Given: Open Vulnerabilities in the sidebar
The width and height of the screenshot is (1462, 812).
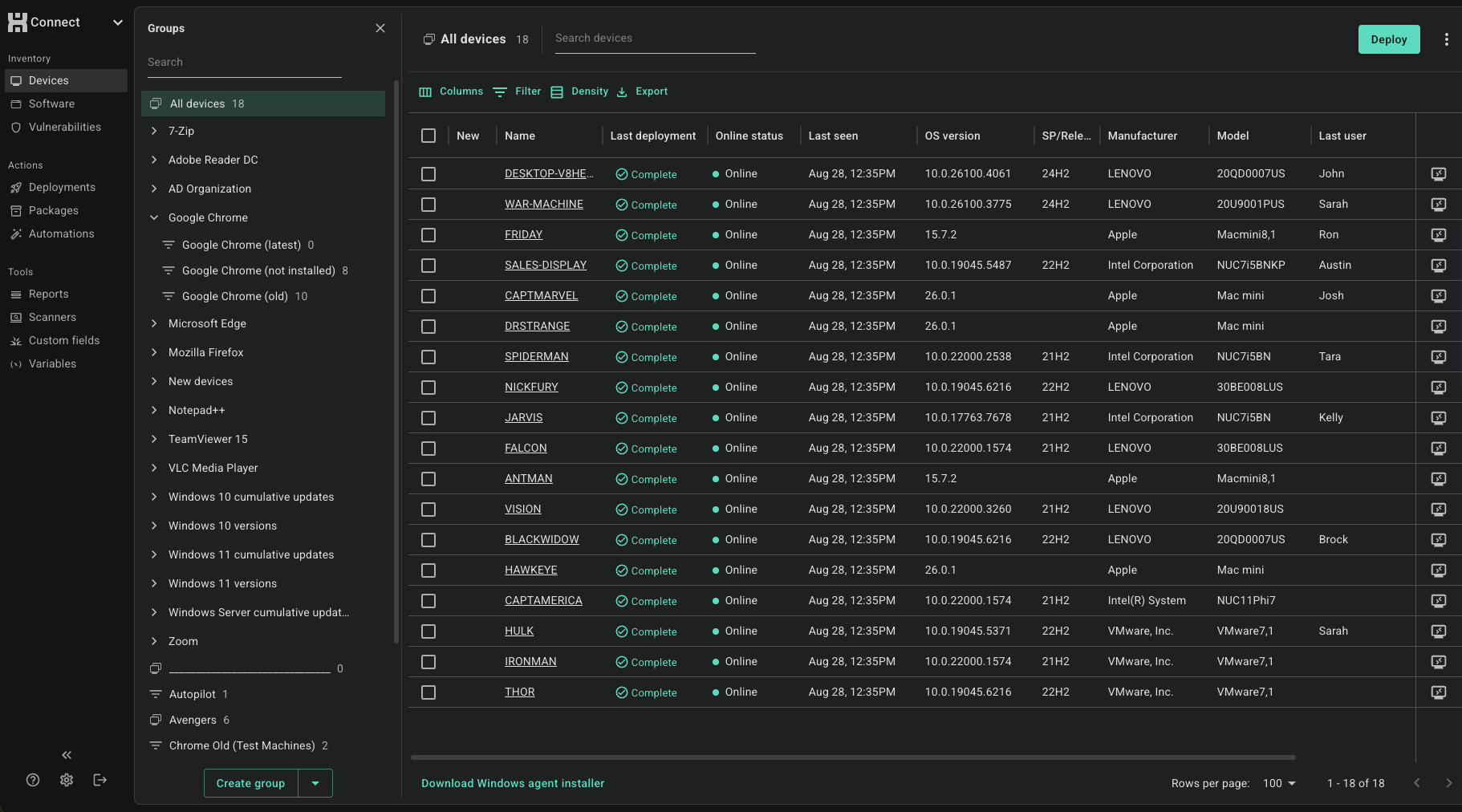Looking at the screenshot, I should tap(64, 127).
